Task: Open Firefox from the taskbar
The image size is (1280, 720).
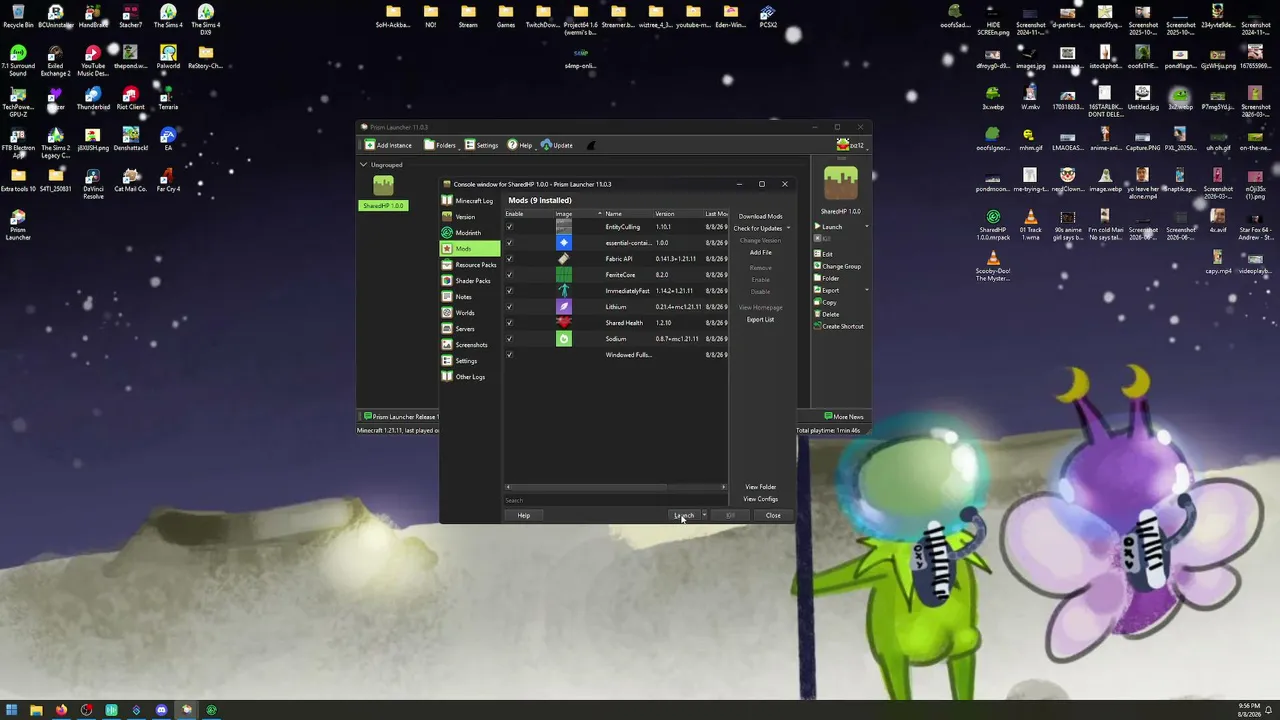Action: point(61,710)
